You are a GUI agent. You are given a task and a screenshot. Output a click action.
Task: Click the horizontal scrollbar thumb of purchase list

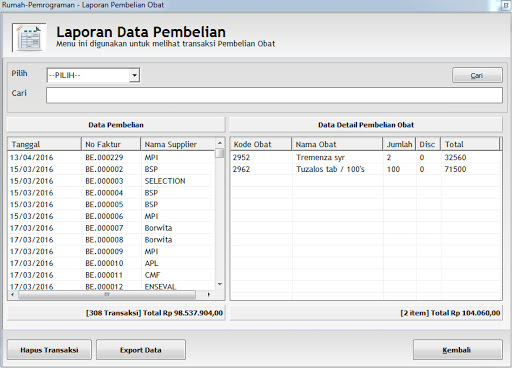click(x=107, y=295)
